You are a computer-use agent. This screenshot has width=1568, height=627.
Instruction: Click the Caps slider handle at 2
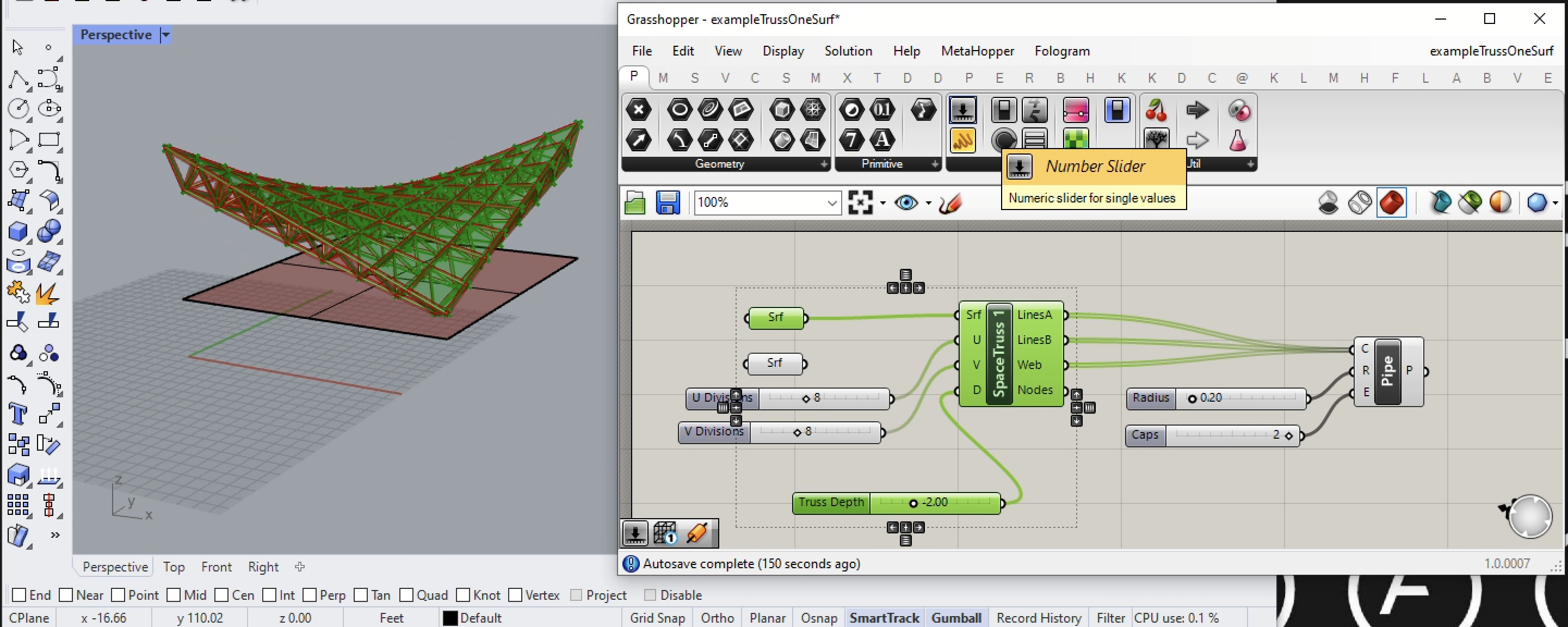1288,436
